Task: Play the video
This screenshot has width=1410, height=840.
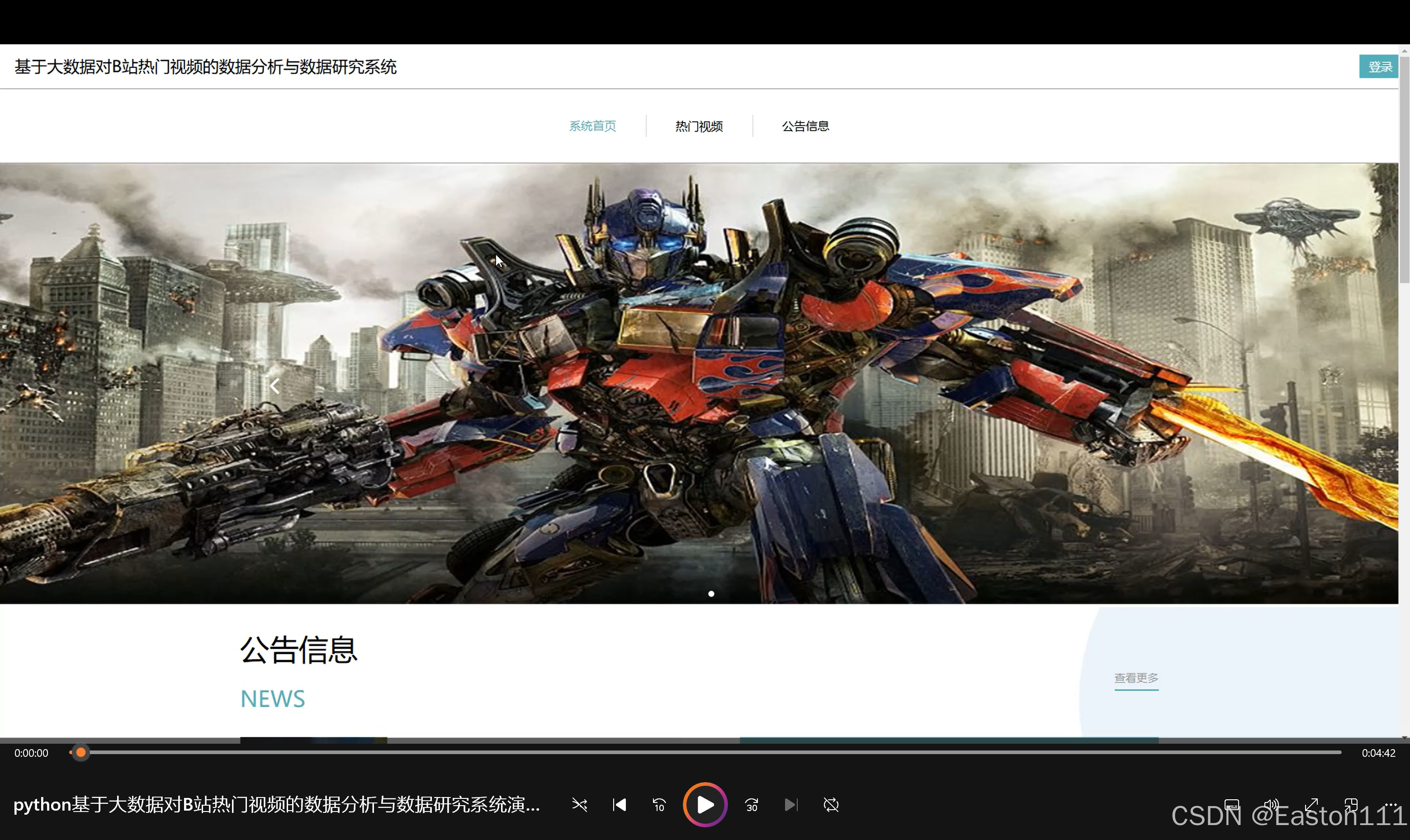Action: click(x=705, y=804)
